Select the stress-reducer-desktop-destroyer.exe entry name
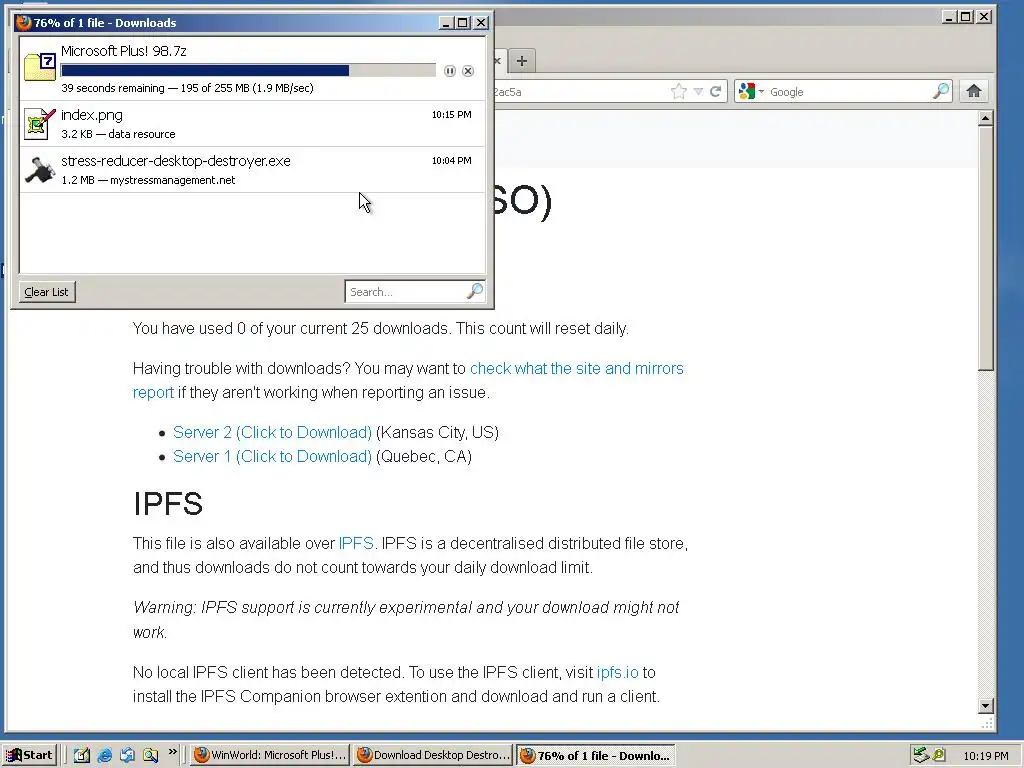 pos(176,161)
